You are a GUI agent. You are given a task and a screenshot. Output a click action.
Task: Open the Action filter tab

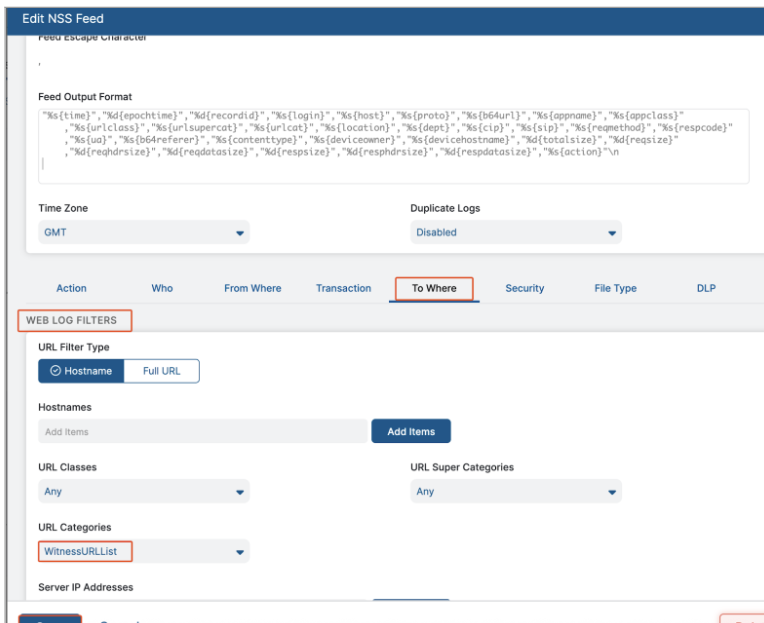(71, 288)
